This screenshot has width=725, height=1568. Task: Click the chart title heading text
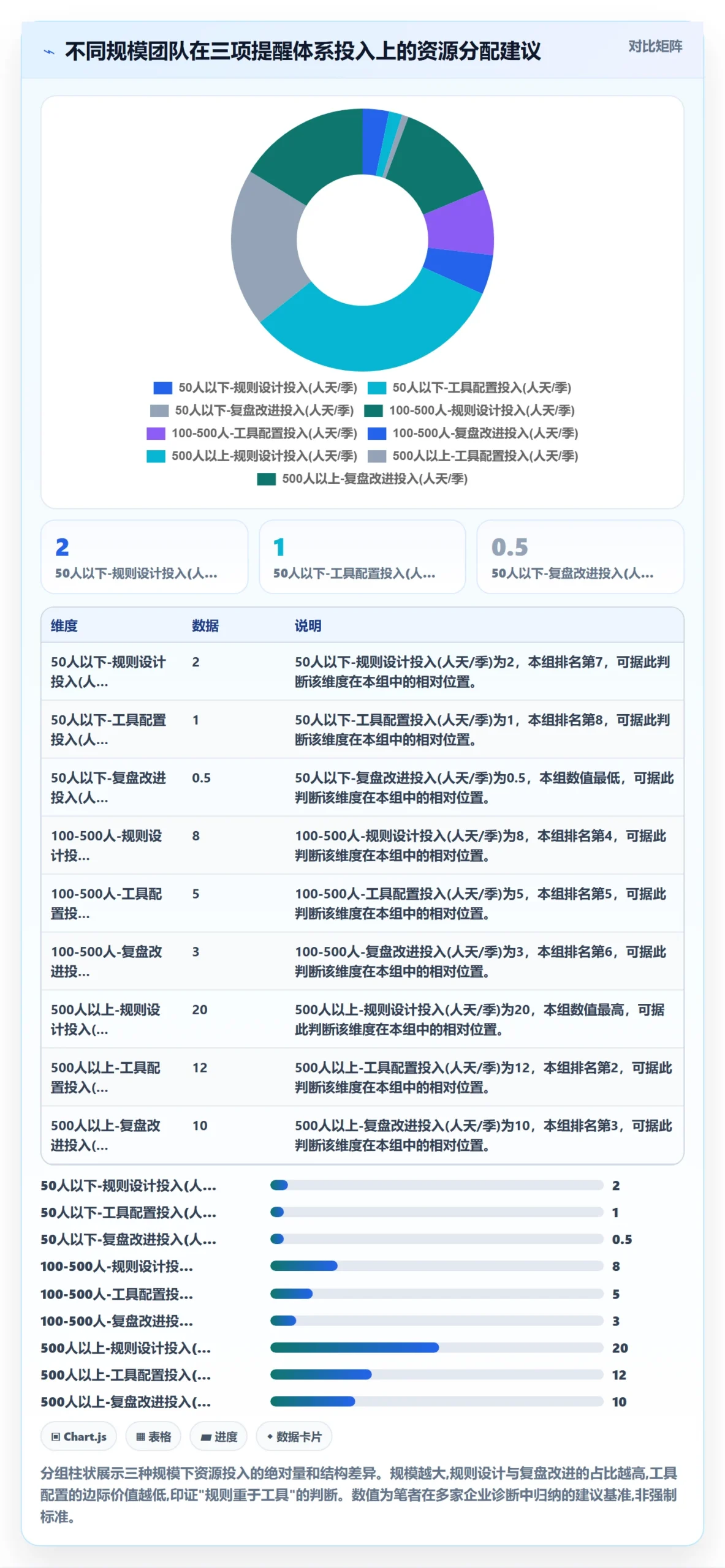(303, 51)
